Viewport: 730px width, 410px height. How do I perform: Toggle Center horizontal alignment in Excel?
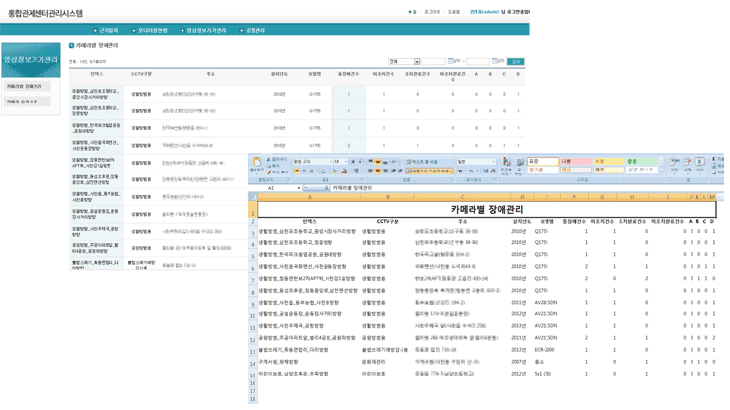(x=378, y=171)
